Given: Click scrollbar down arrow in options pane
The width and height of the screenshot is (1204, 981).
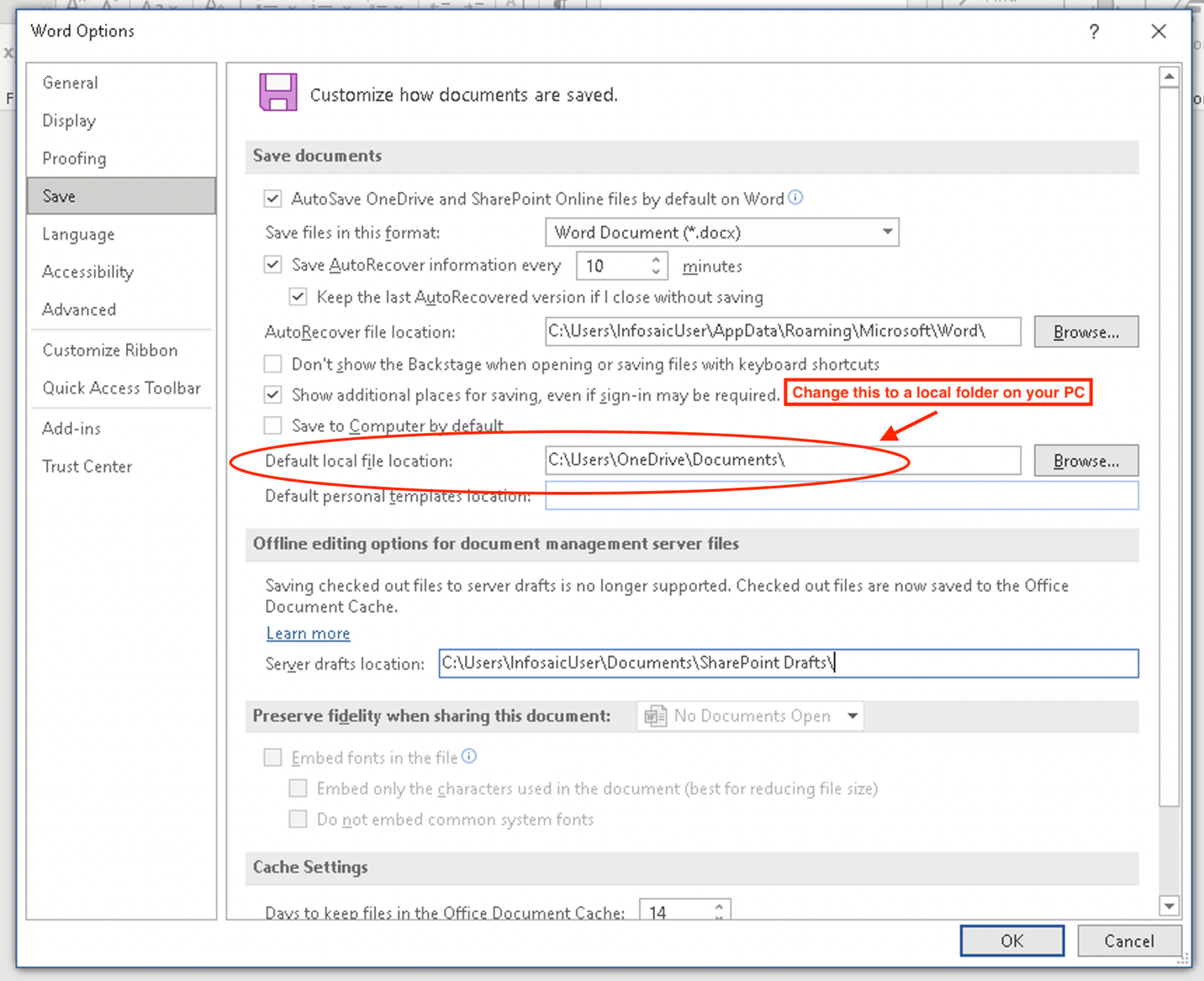Looking at the screenshot, I should (1169, 906).
